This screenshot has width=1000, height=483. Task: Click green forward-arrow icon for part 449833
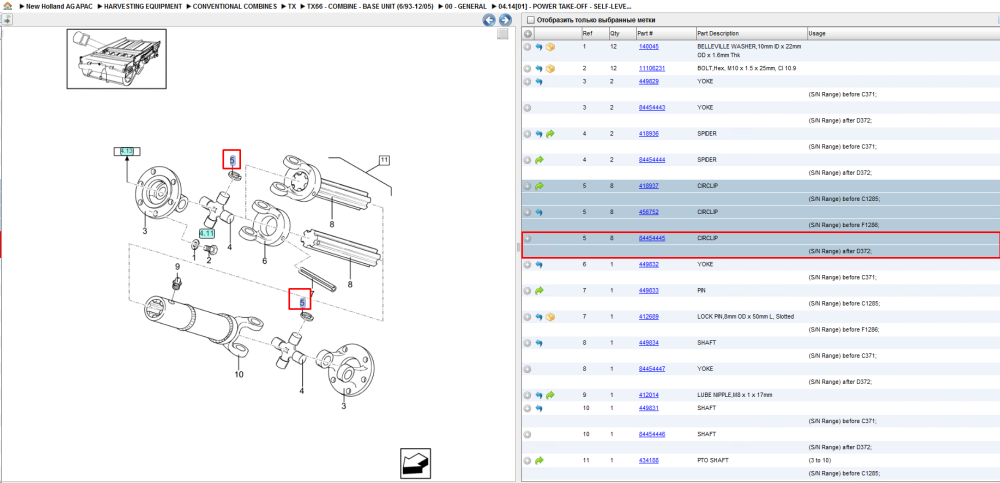(x=539, y=291)
